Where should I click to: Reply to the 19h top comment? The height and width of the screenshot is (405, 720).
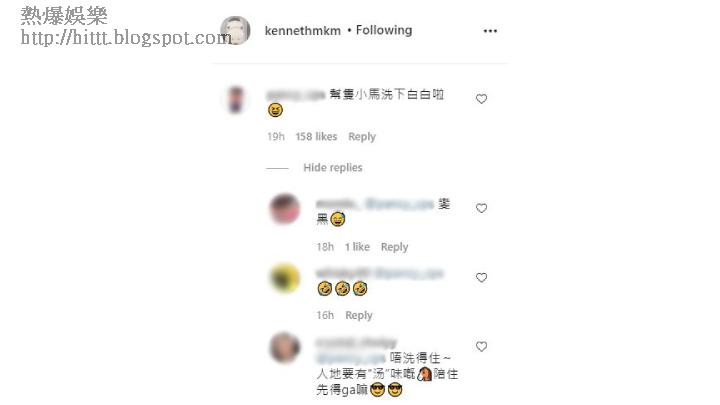click(x=362, y=136)
